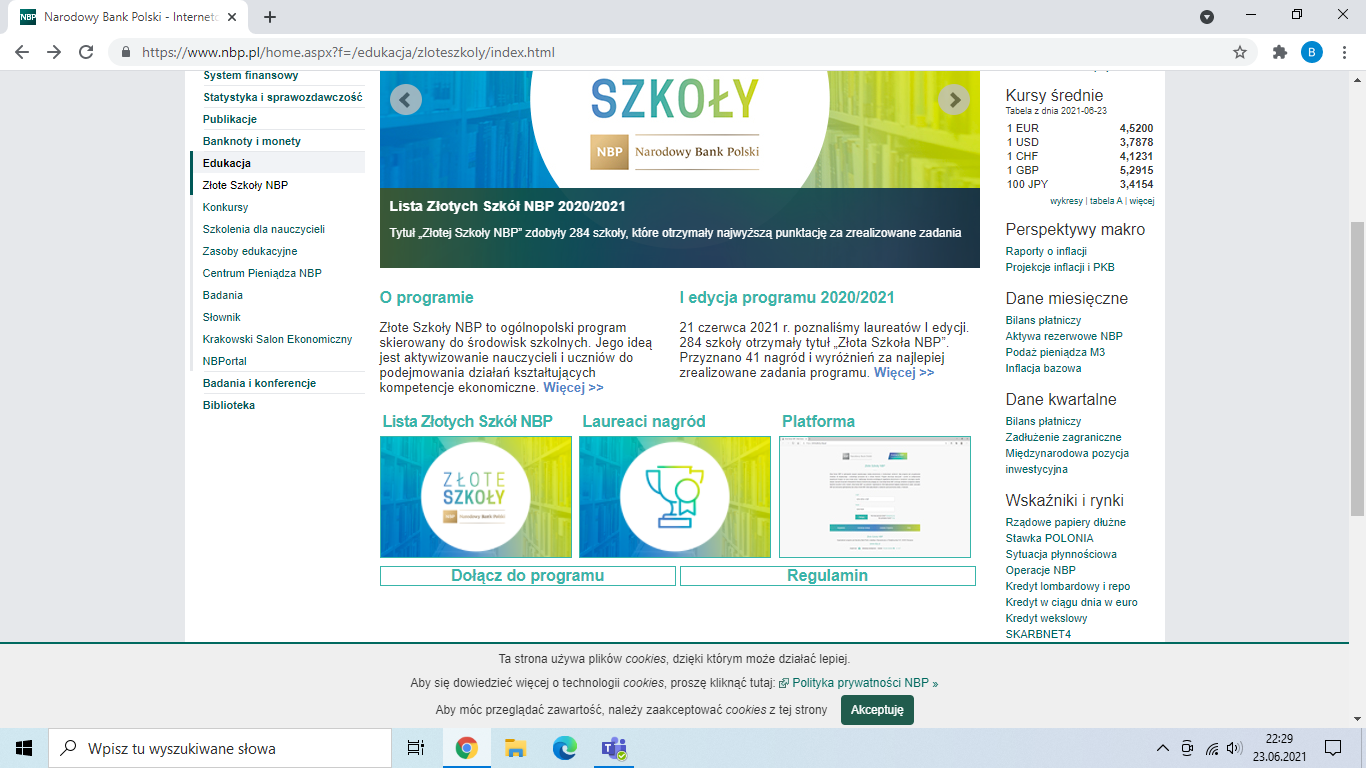
Task: Open Szkolenia dla nauczycieli link
Action: pos(264,229)
